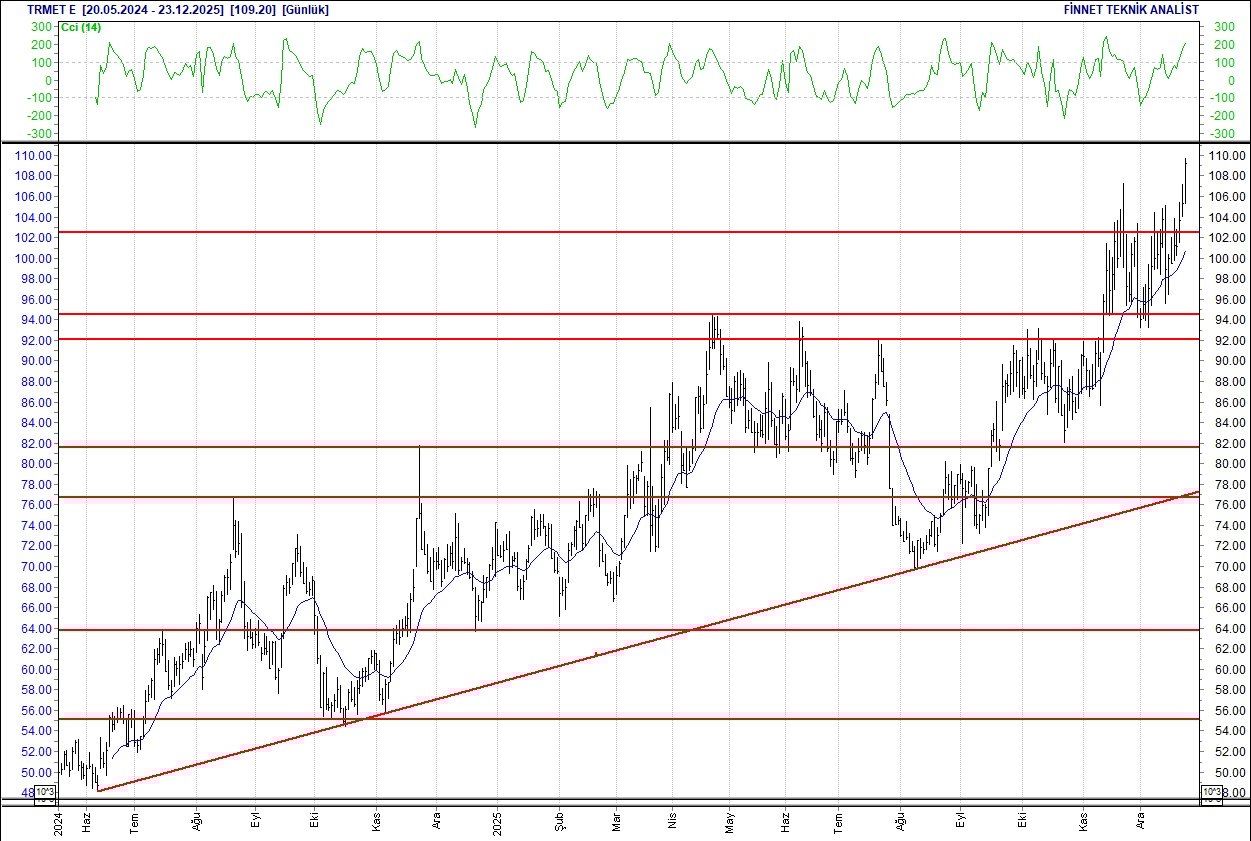Click the 110.00 price axis label
This screenshot has height=841, width=1251.
tap(35, 156)
